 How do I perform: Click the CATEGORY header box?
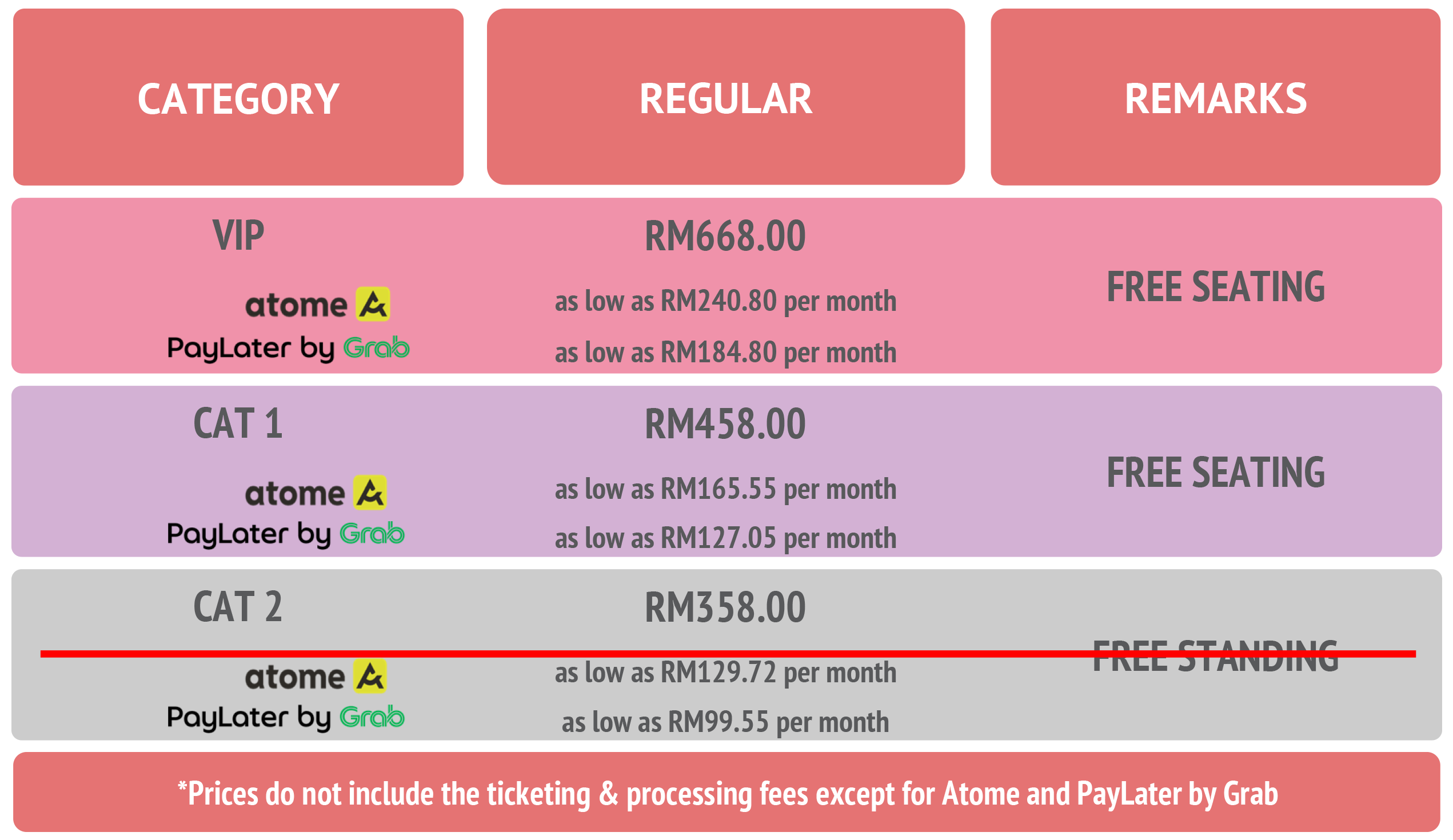[238, 98]
